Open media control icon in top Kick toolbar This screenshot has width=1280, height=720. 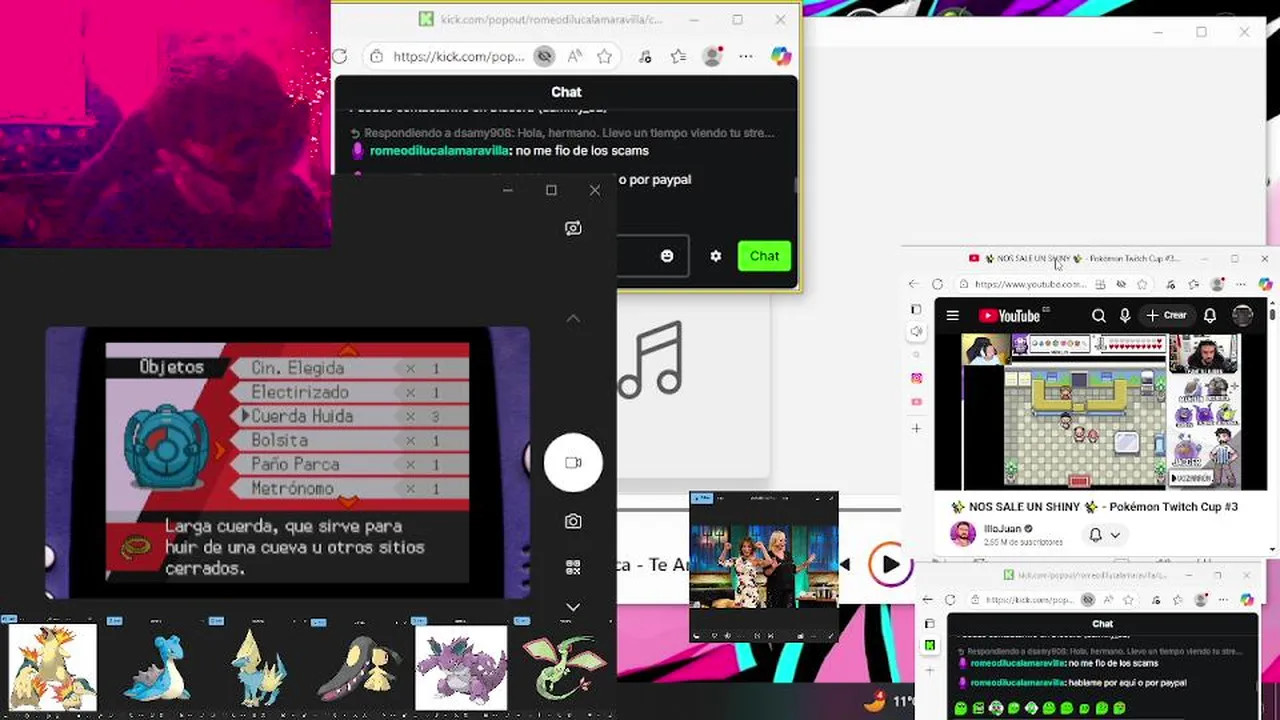(x=645, y=57)
